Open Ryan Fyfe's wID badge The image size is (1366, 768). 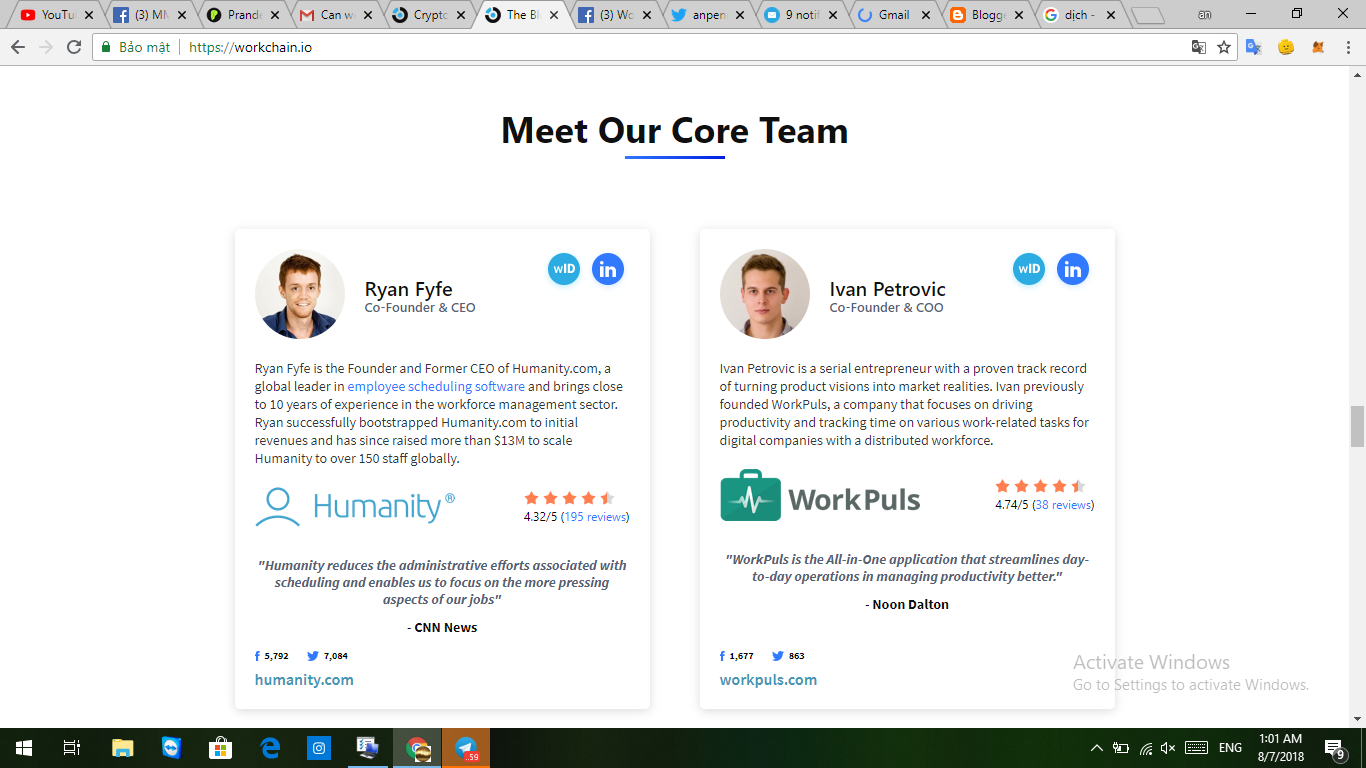click(564, 269)
